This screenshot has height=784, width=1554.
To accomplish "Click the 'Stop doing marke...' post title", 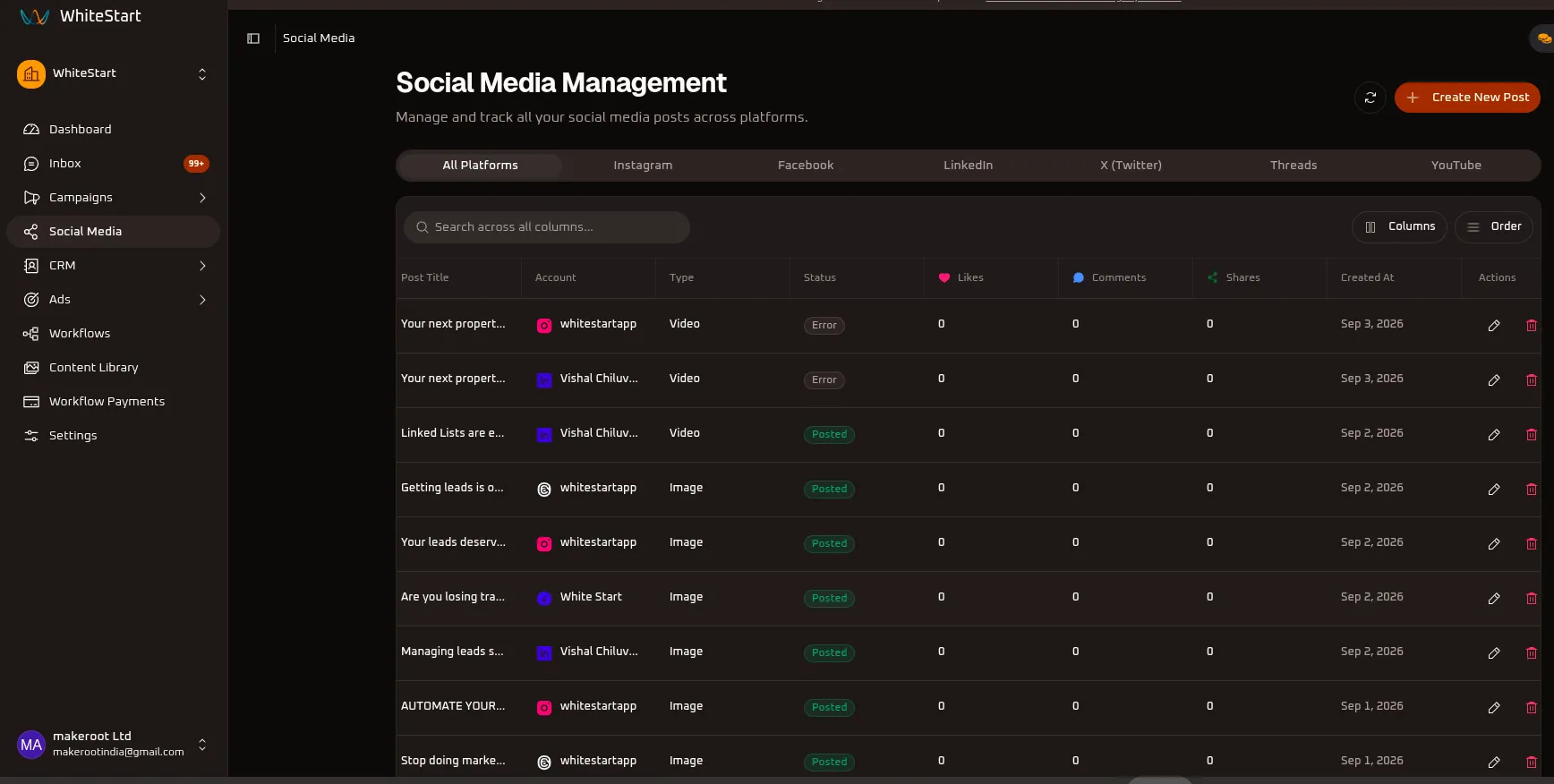I will coord(453,761).
